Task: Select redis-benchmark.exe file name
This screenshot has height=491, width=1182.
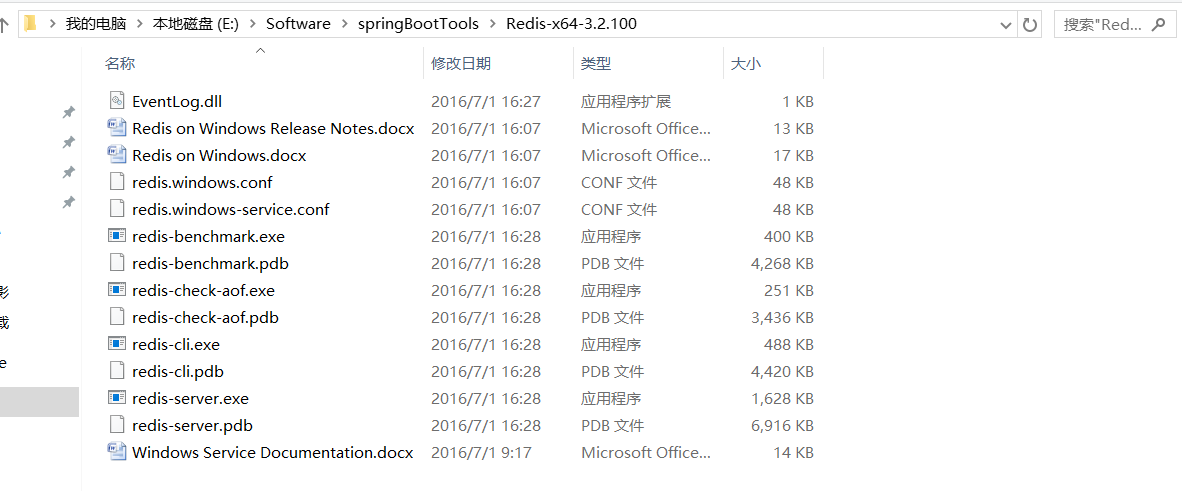Action: 208,237
